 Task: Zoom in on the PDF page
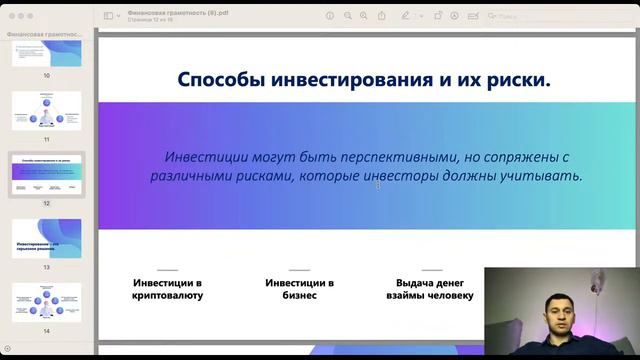pyautogui.click(x=363, y=16)
